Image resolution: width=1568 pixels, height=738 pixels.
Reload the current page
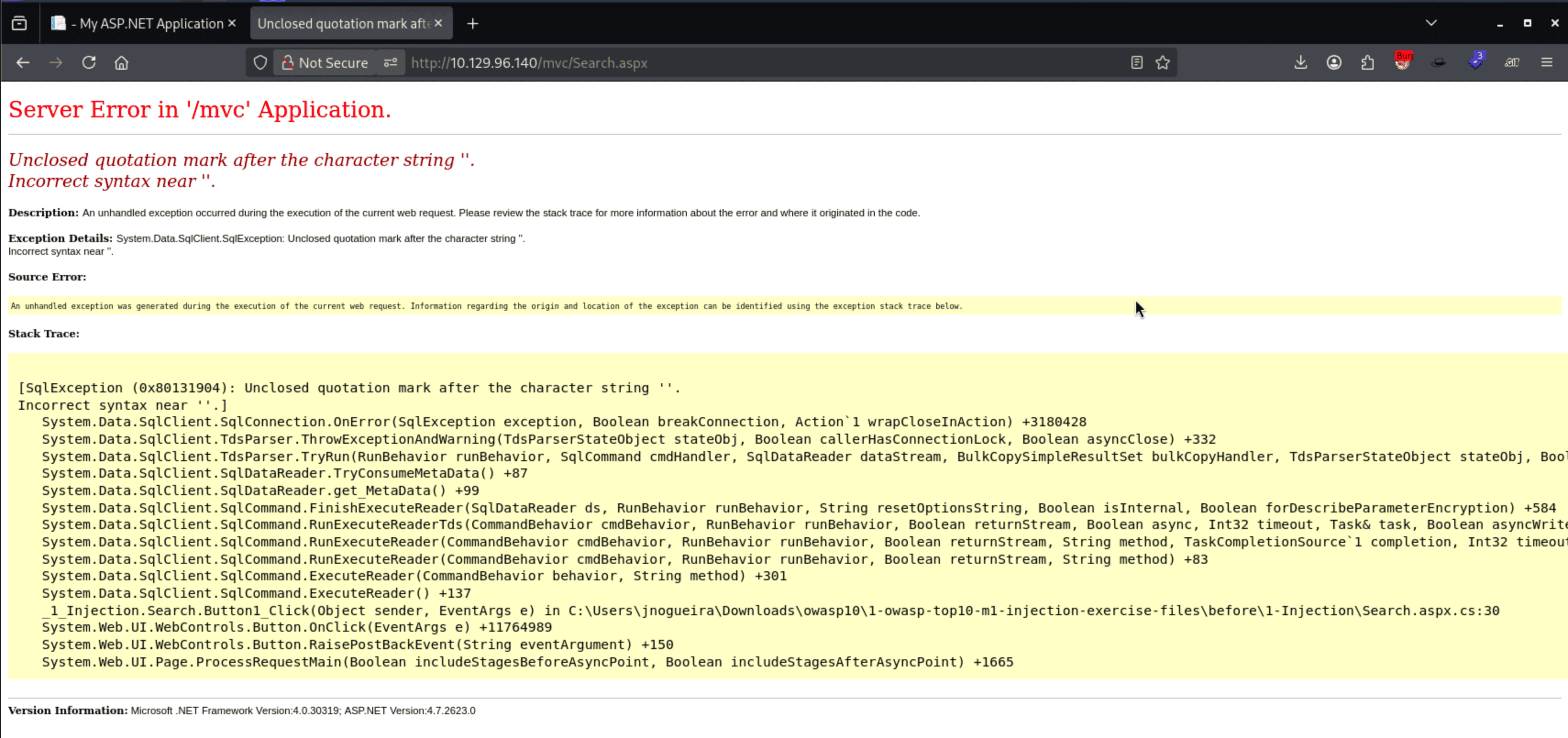click(x=89, y=63)
